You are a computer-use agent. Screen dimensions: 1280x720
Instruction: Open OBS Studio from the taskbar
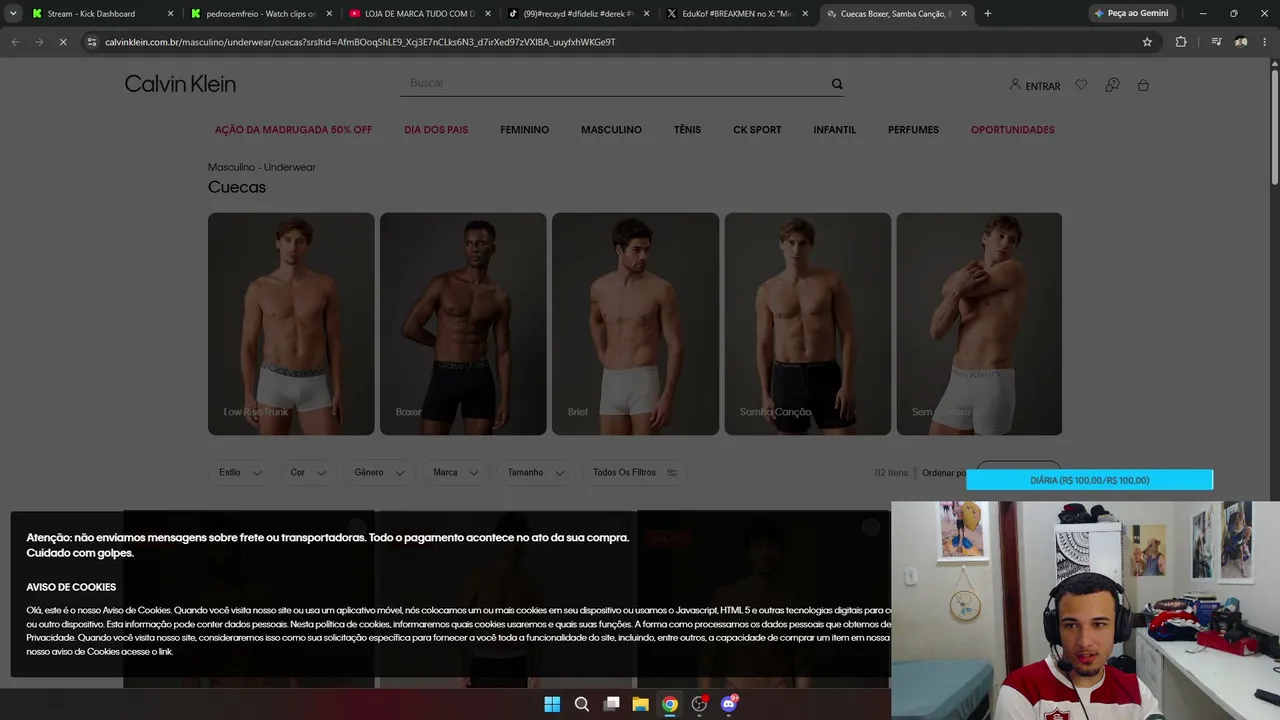700,704
